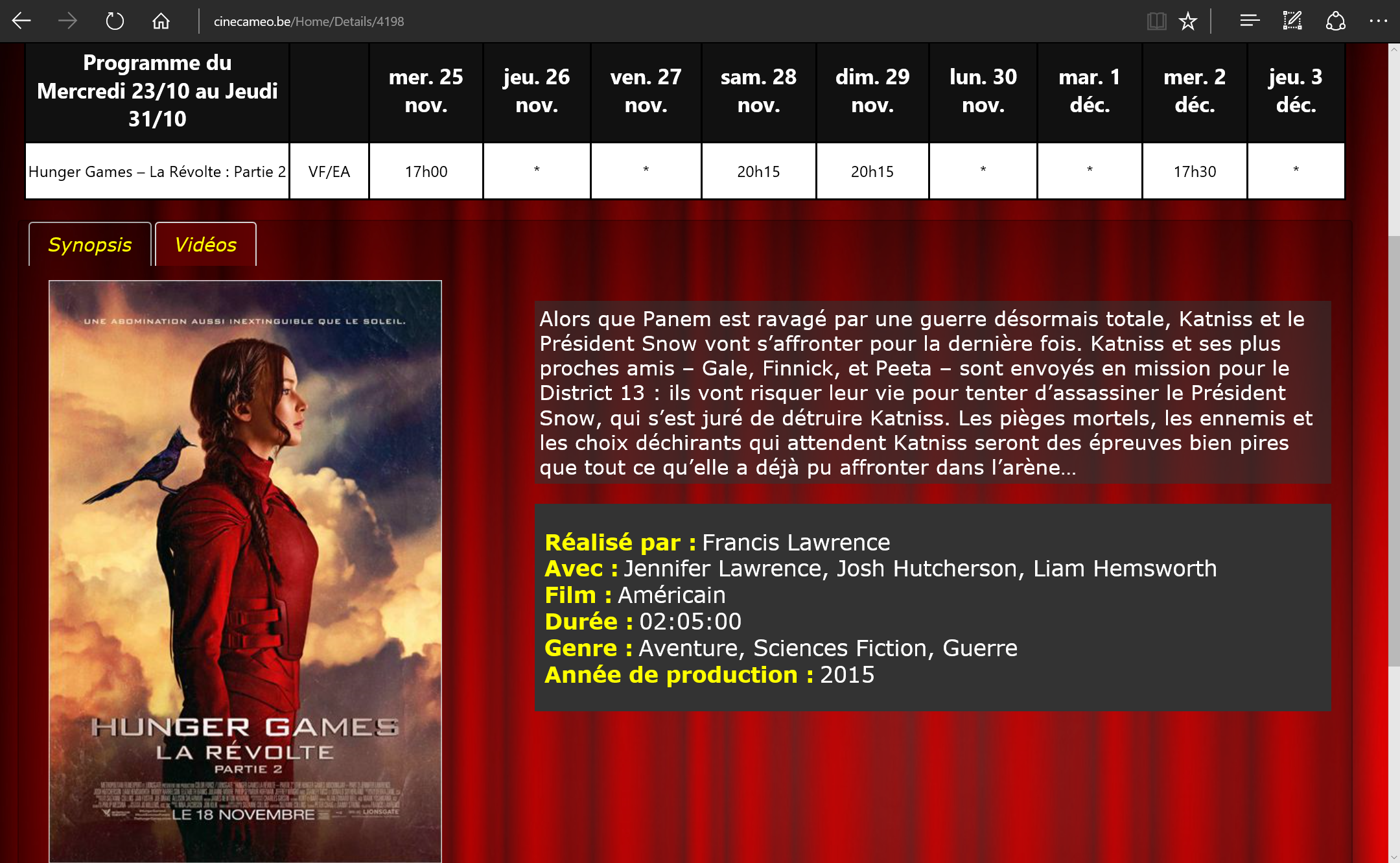Viewport: 1400px width, 863px height.
Task: Open reading view book icon
Action: [1156, 21]
